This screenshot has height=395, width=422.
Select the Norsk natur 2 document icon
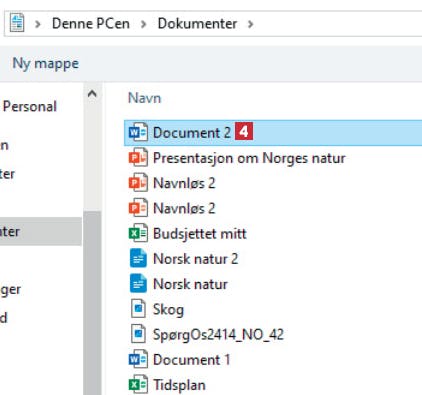tap(138, 259)
